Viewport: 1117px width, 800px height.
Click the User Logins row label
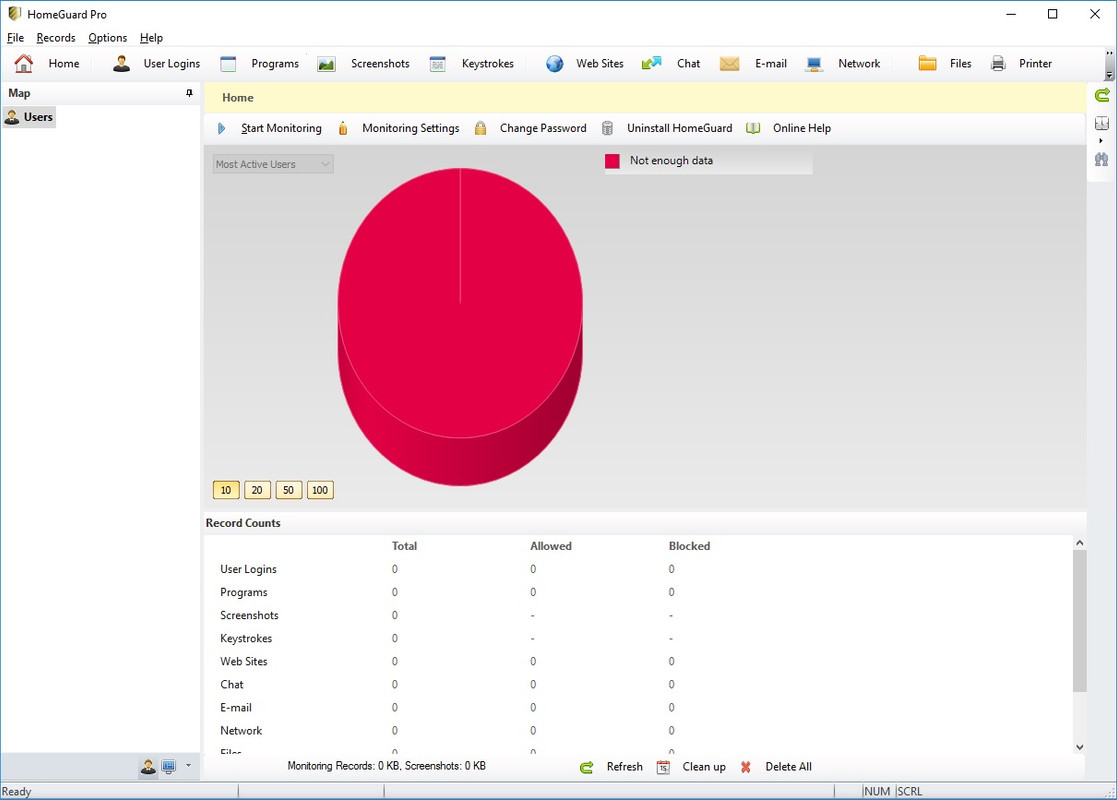tap(248, 569)
